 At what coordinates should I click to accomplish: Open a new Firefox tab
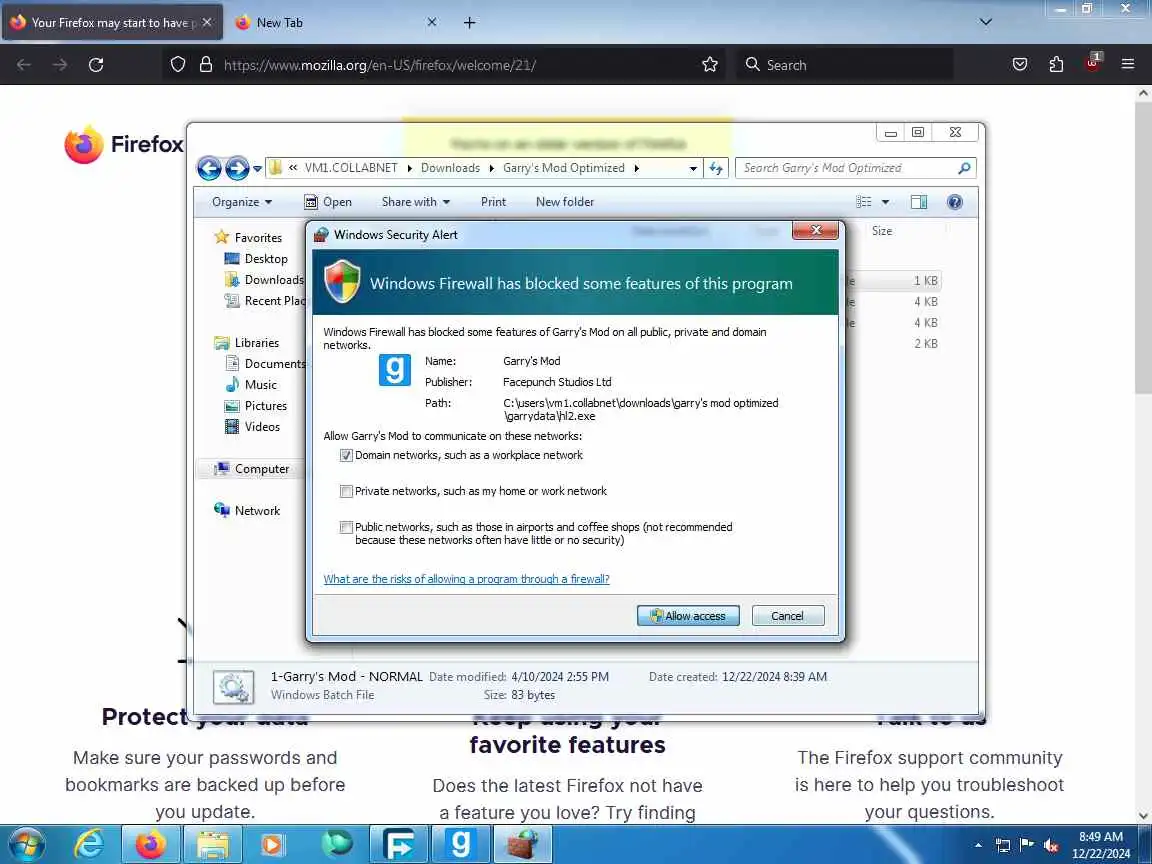click(x=469, y=23)
